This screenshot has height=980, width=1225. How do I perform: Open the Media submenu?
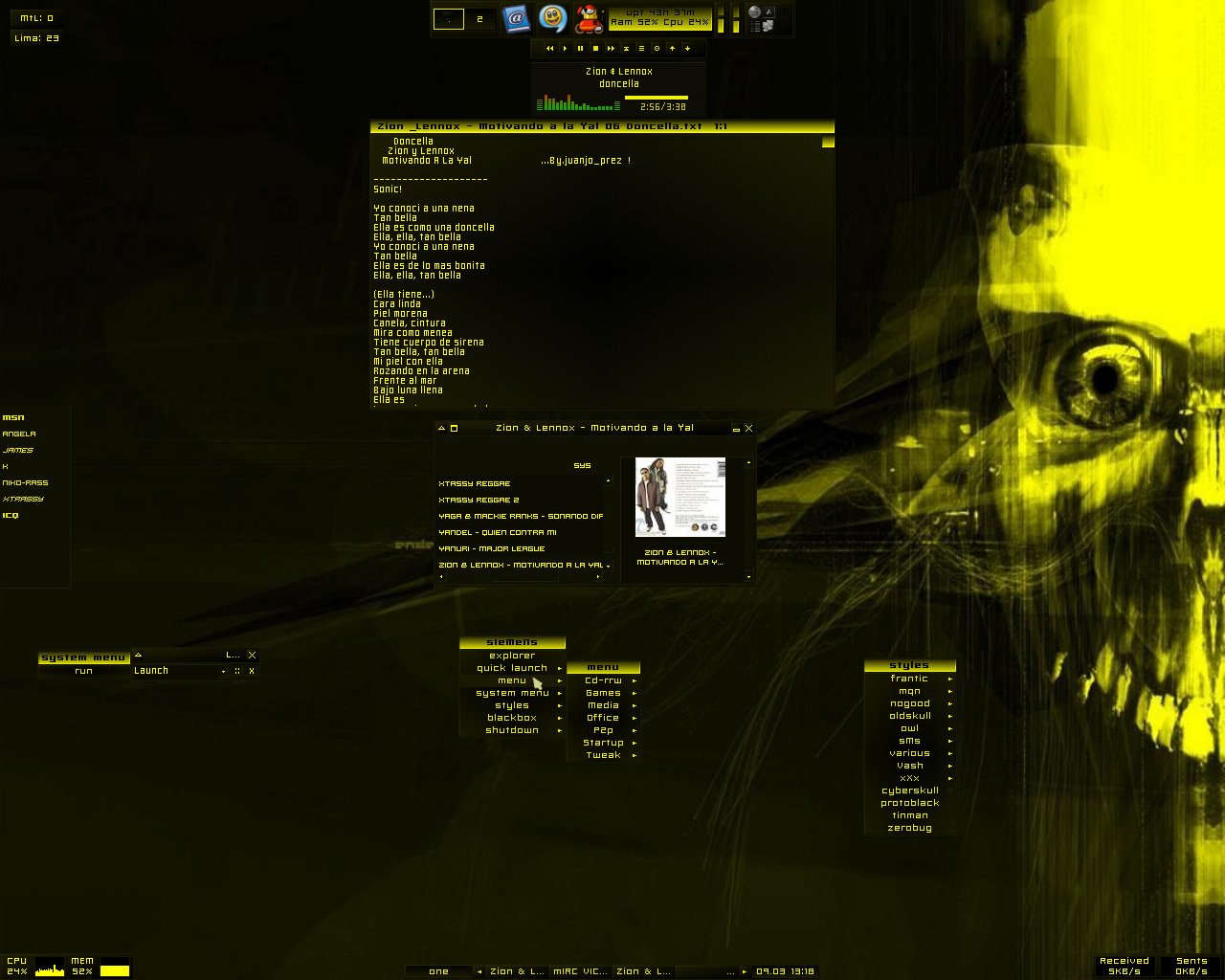(x=603, y=705)
